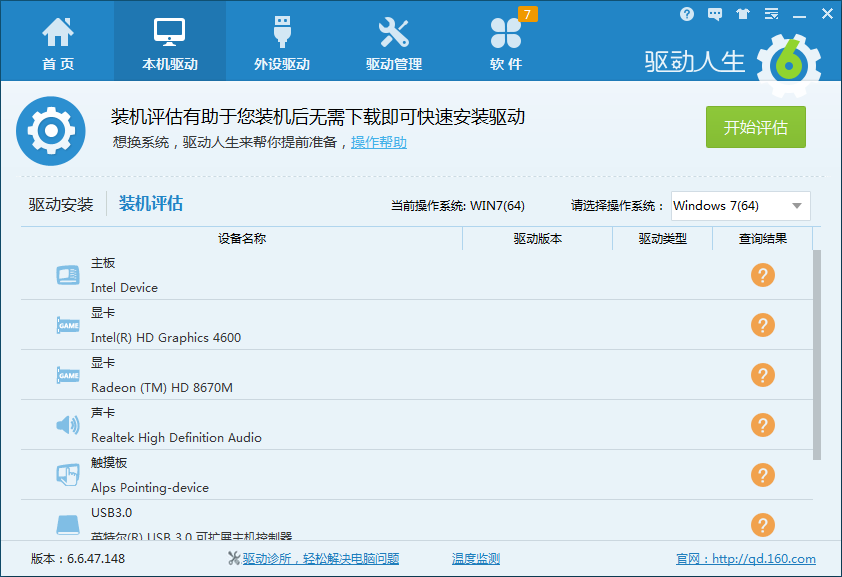
Task: Click the result icon for Intel HD Graphics 4600
Action: (x=762, y=325)
